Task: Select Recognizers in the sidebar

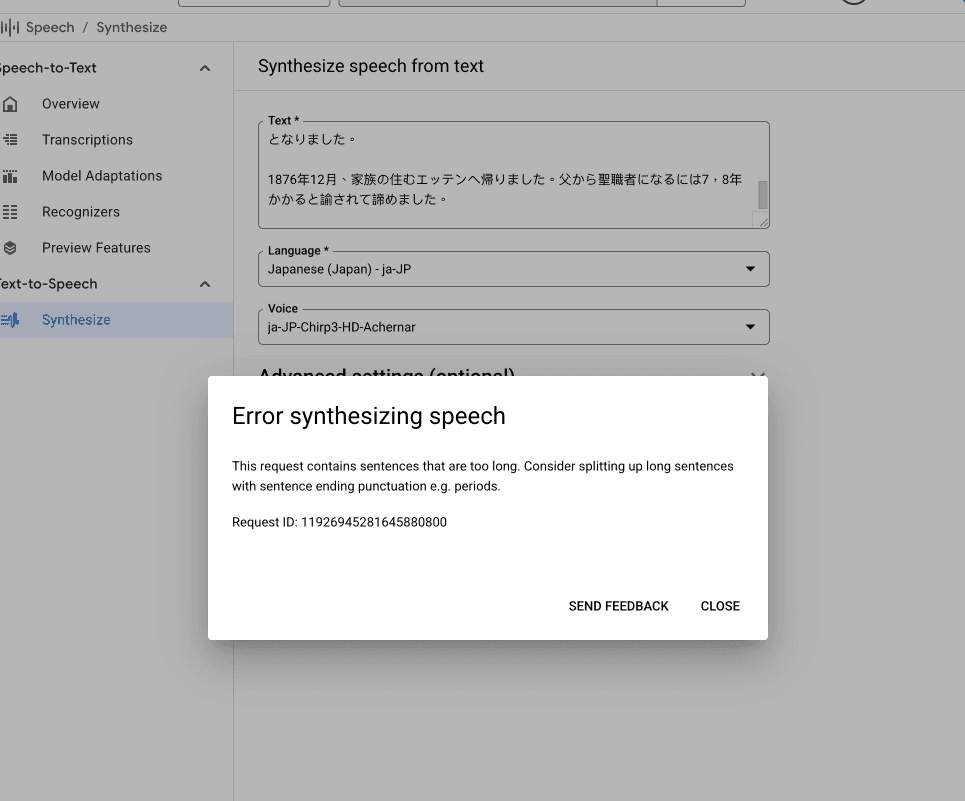Action: pos(81,212)
